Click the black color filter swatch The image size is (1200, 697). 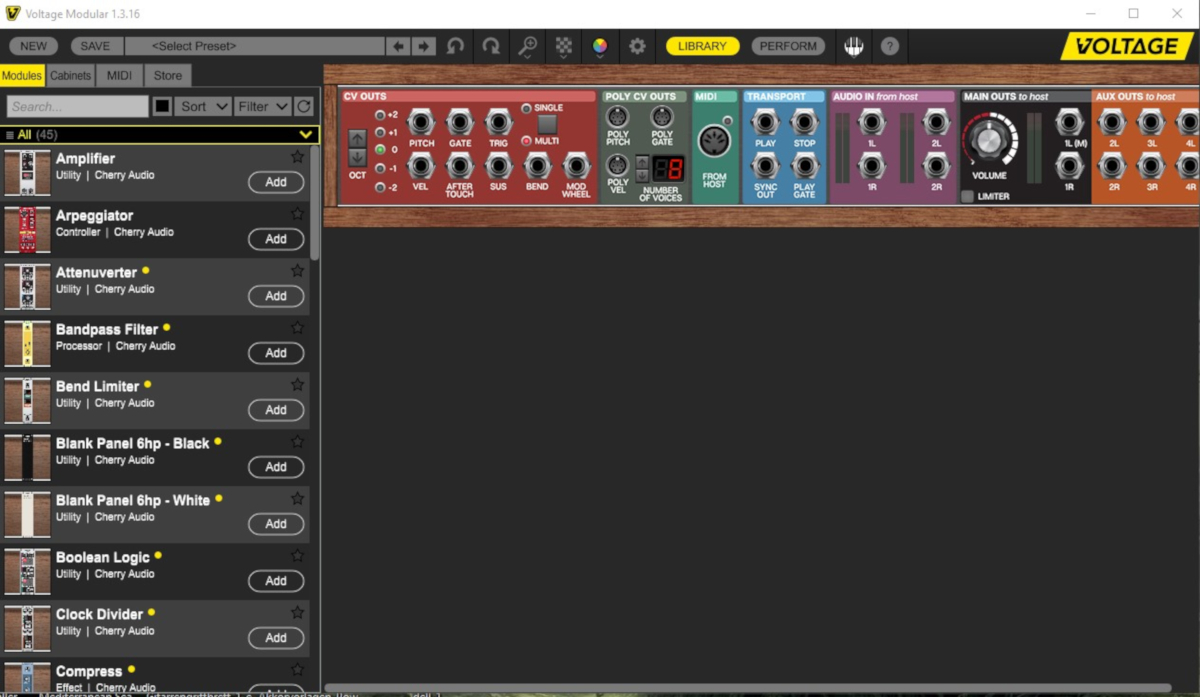coord(162,106)
